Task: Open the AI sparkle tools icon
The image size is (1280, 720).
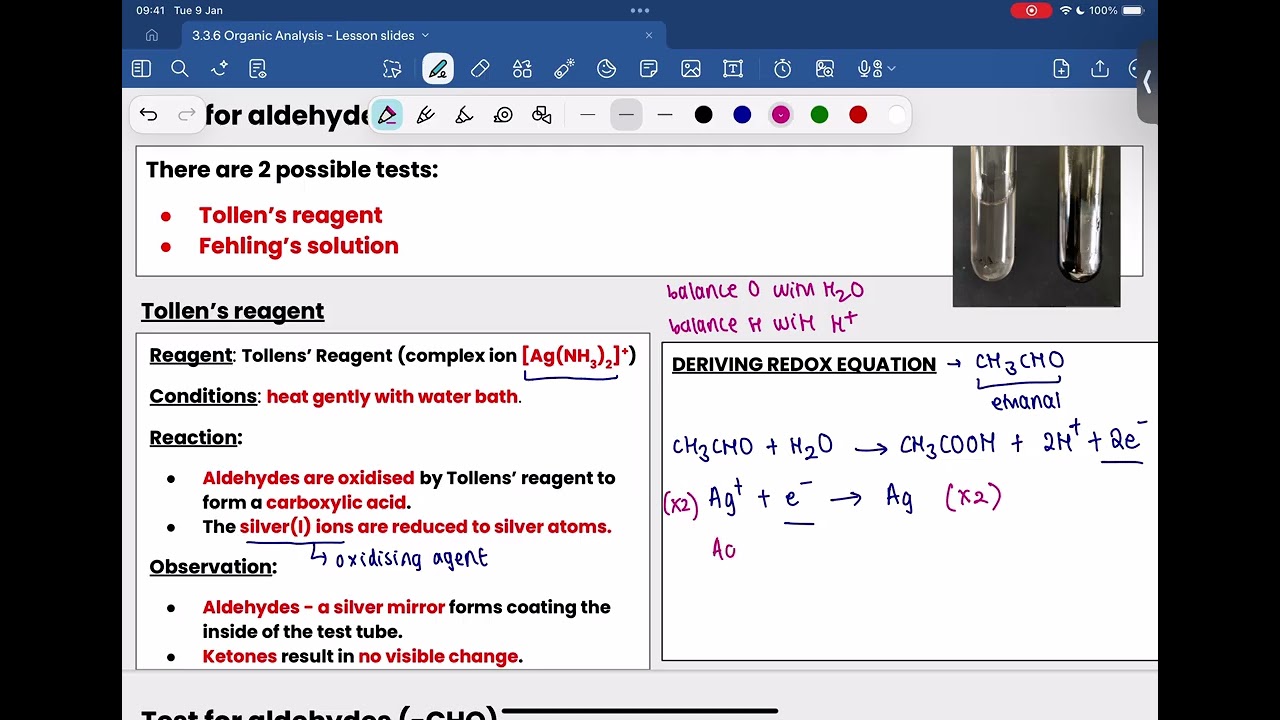Action: tap(219, 69)
